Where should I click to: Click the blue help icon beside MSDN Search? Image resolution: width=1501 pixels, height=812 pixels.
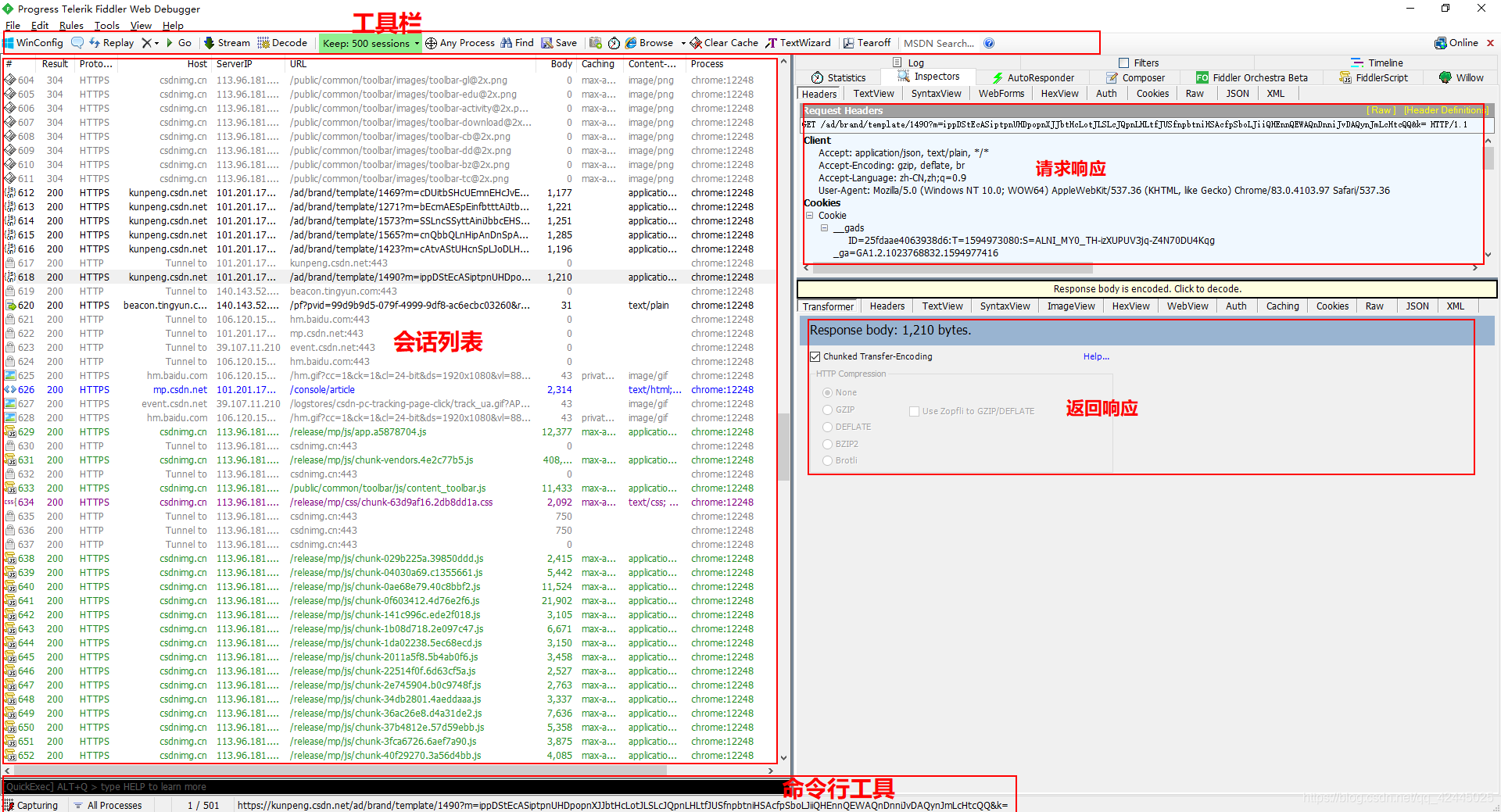coord(989,43)
